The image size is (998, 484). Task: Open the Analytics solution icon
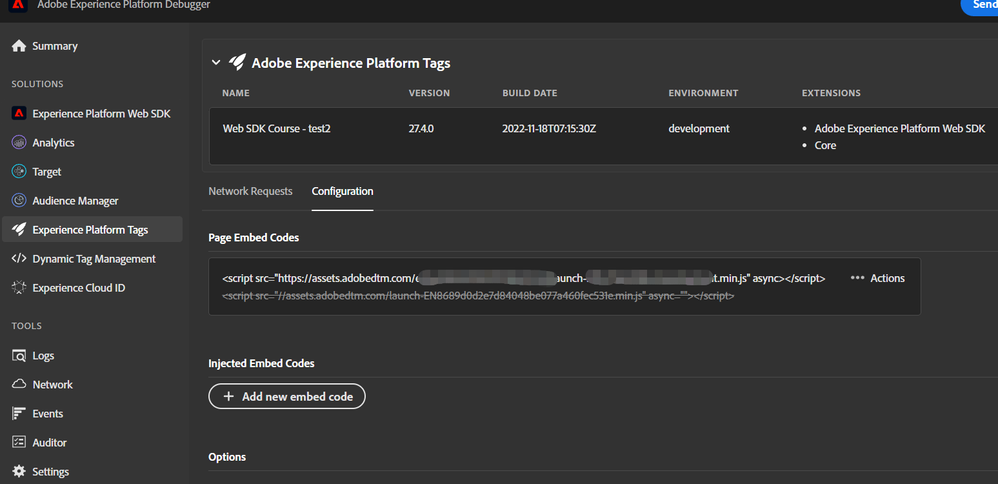[18, 143]
